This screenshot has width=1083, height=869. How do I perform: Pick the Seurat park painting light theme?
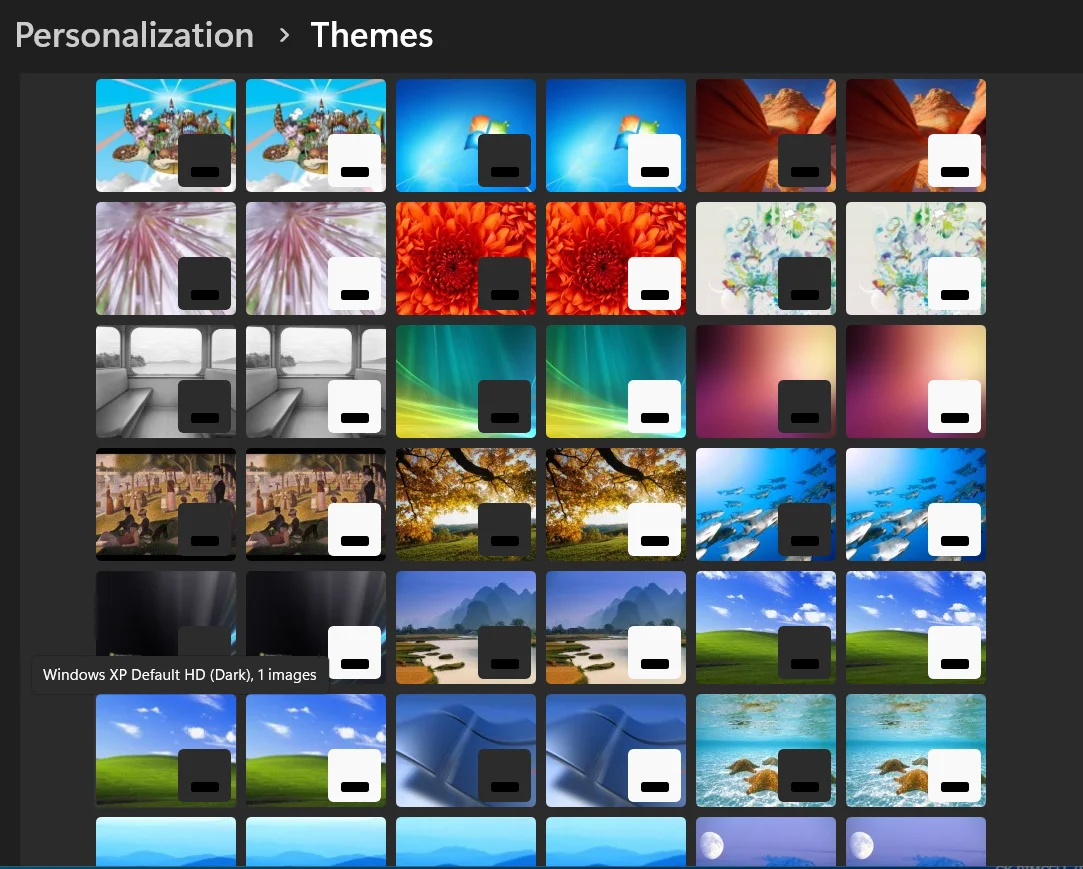tap(316, 504)
